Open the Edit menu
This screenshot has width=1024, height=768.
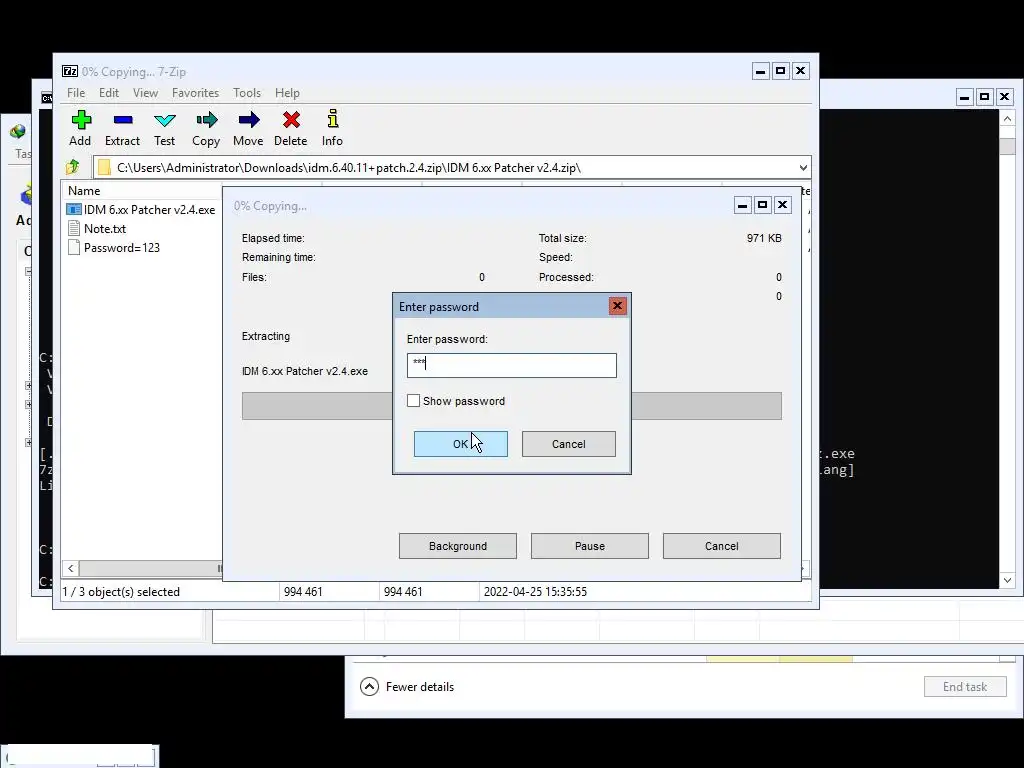tap(108, 93)
